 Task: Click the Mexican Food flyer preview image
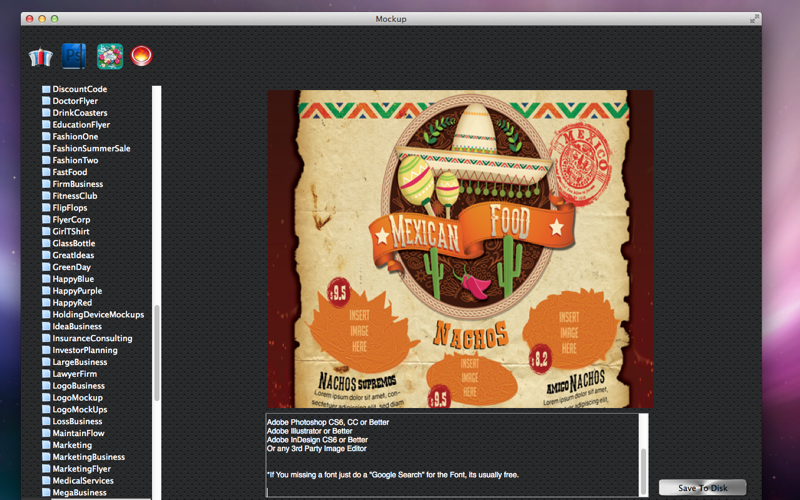(461, 249)
